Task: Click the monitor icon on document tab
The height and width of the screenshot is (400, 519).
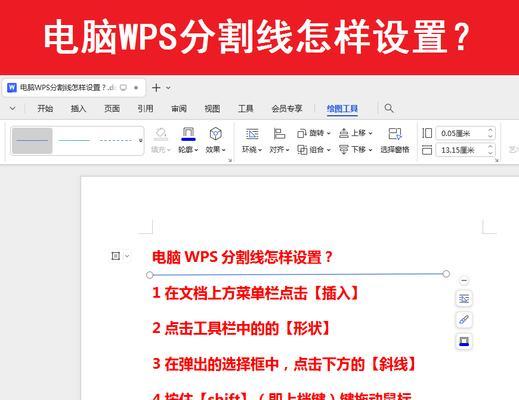Action: pos(124,88)
